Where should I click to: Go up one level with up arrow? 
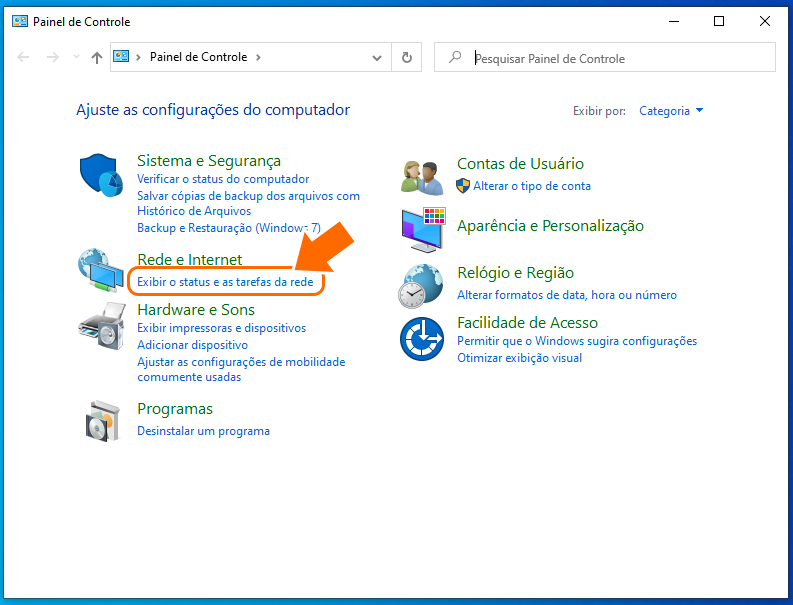[97, 58]
